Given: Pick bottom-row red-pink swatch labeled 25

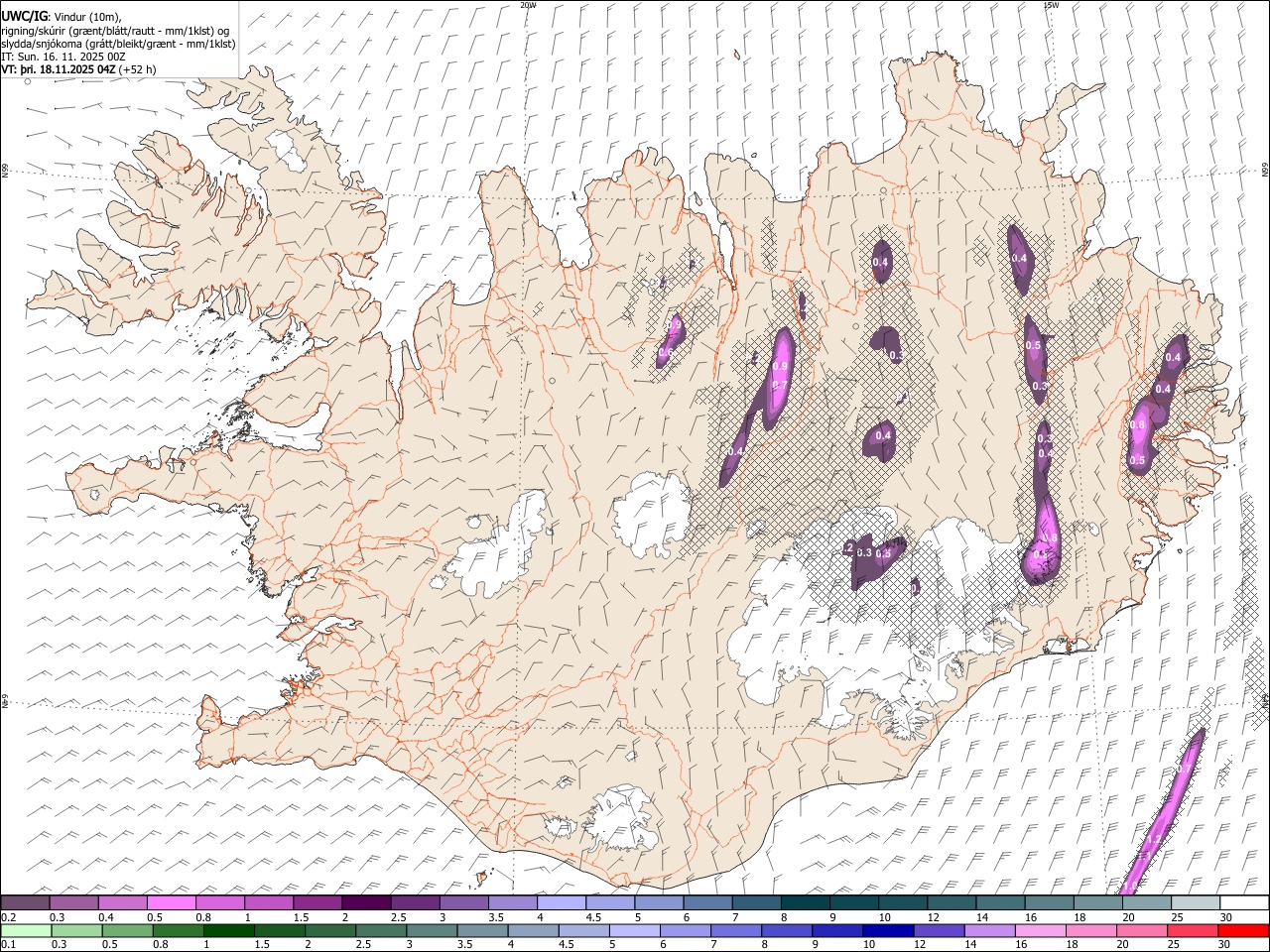Looking at the screenshot, I should 1195,930.
